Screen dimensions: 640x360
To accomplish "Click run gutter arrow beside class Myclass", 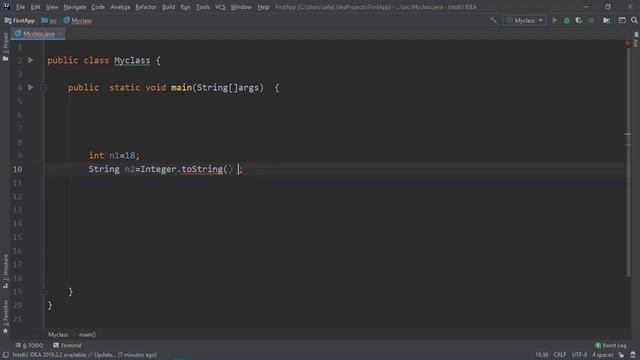I will 31,60.
